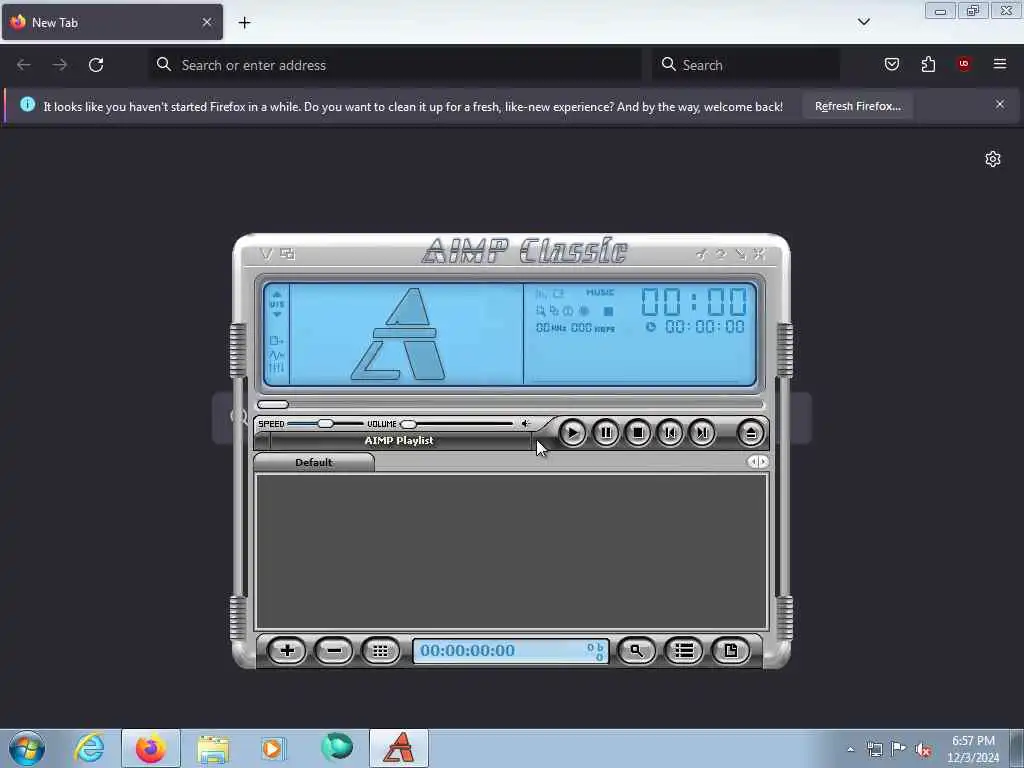Start playback with the AIMP Play button
Image resolution: width=1024 pixels, height=768 pixels.
pos(573,433)
